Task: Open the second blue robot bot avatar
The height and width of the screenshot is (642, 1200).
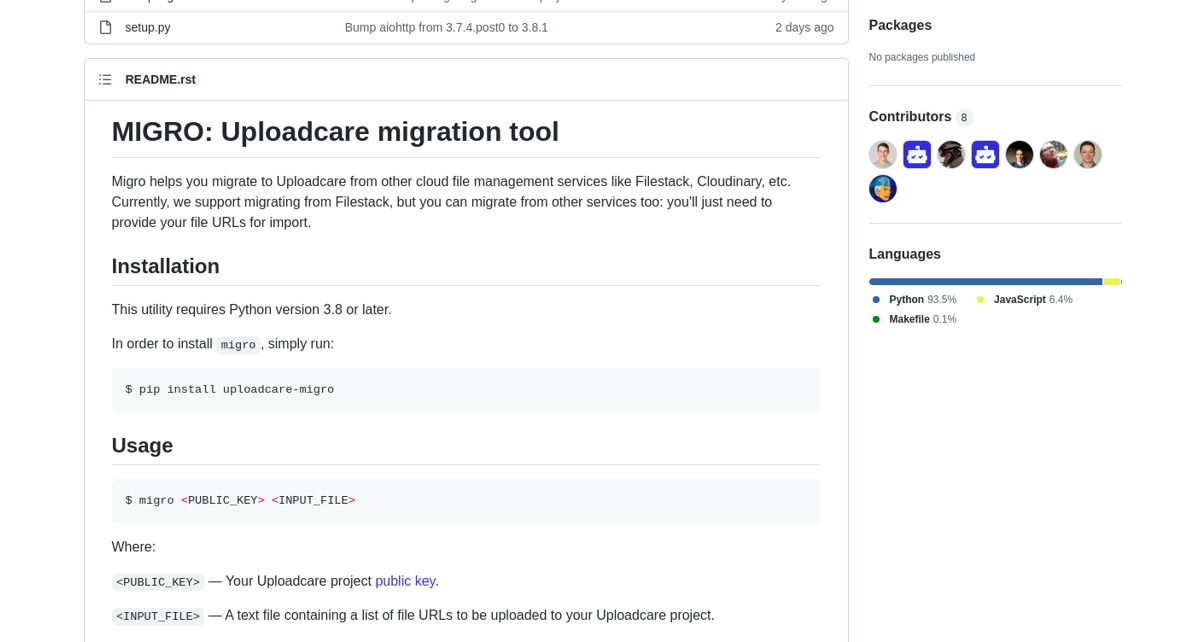Action: (x=985, y=154)
